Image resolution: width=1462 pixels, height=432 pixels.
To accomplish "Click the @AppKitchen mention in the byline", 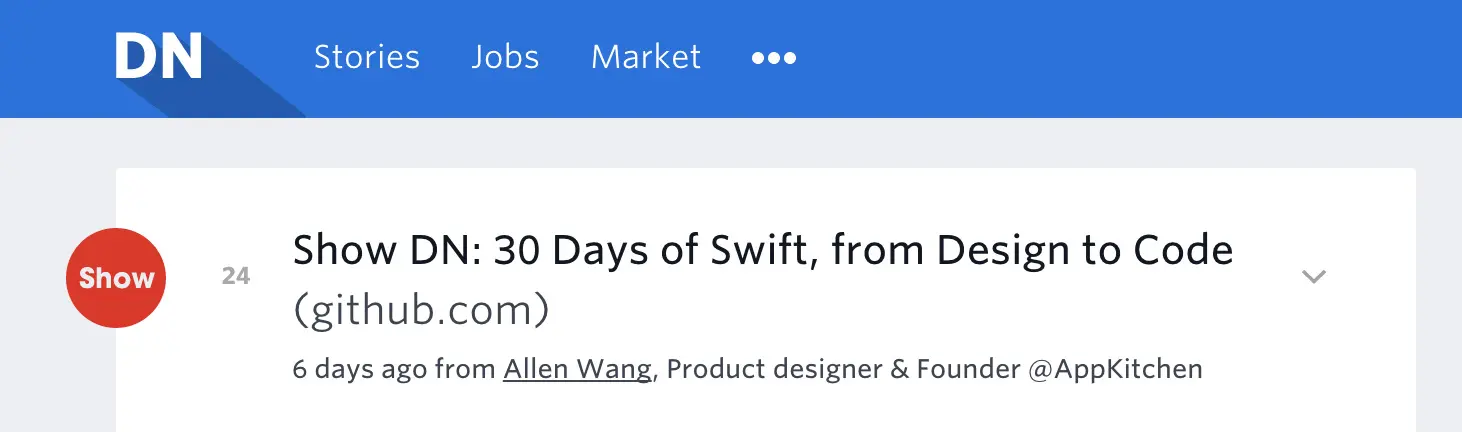I will [1115, 369].
